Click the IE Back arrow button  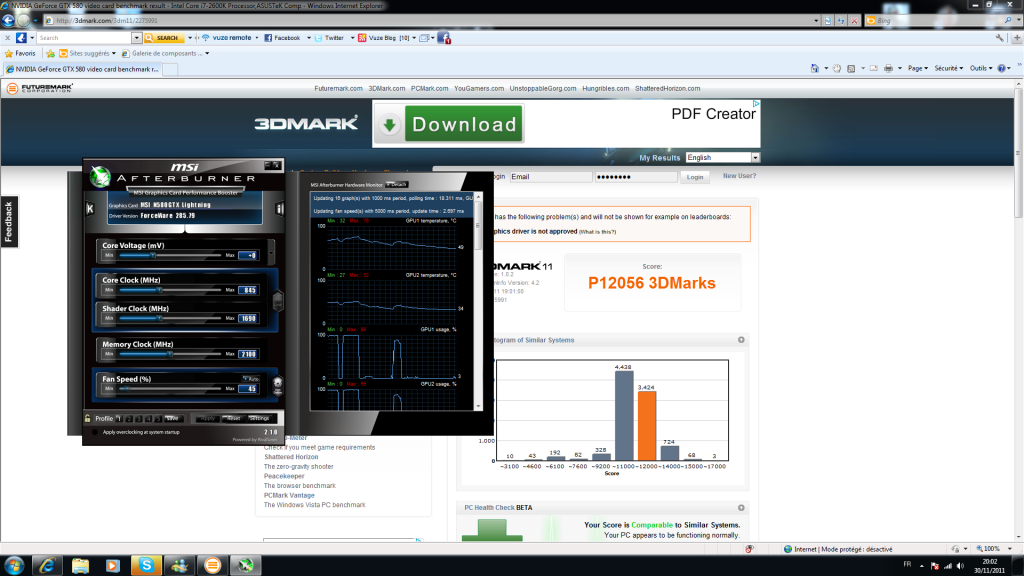(x=8, y=20)
